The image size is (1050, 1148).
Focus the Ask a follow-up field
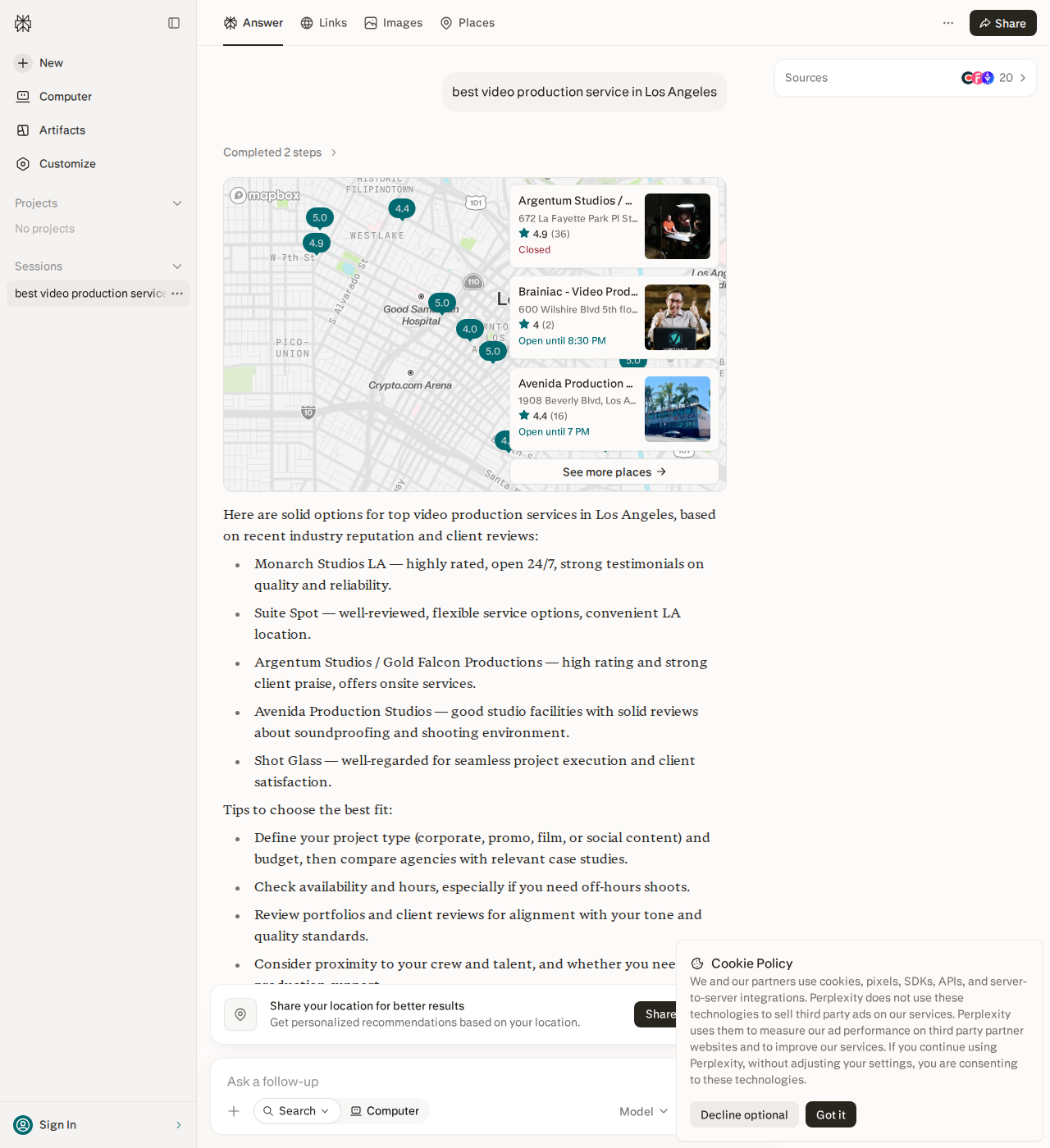click(443, 1082)
